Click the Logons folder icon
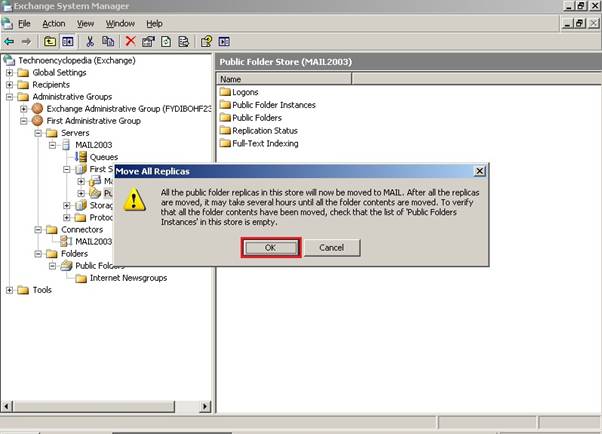 pos(225,92)
